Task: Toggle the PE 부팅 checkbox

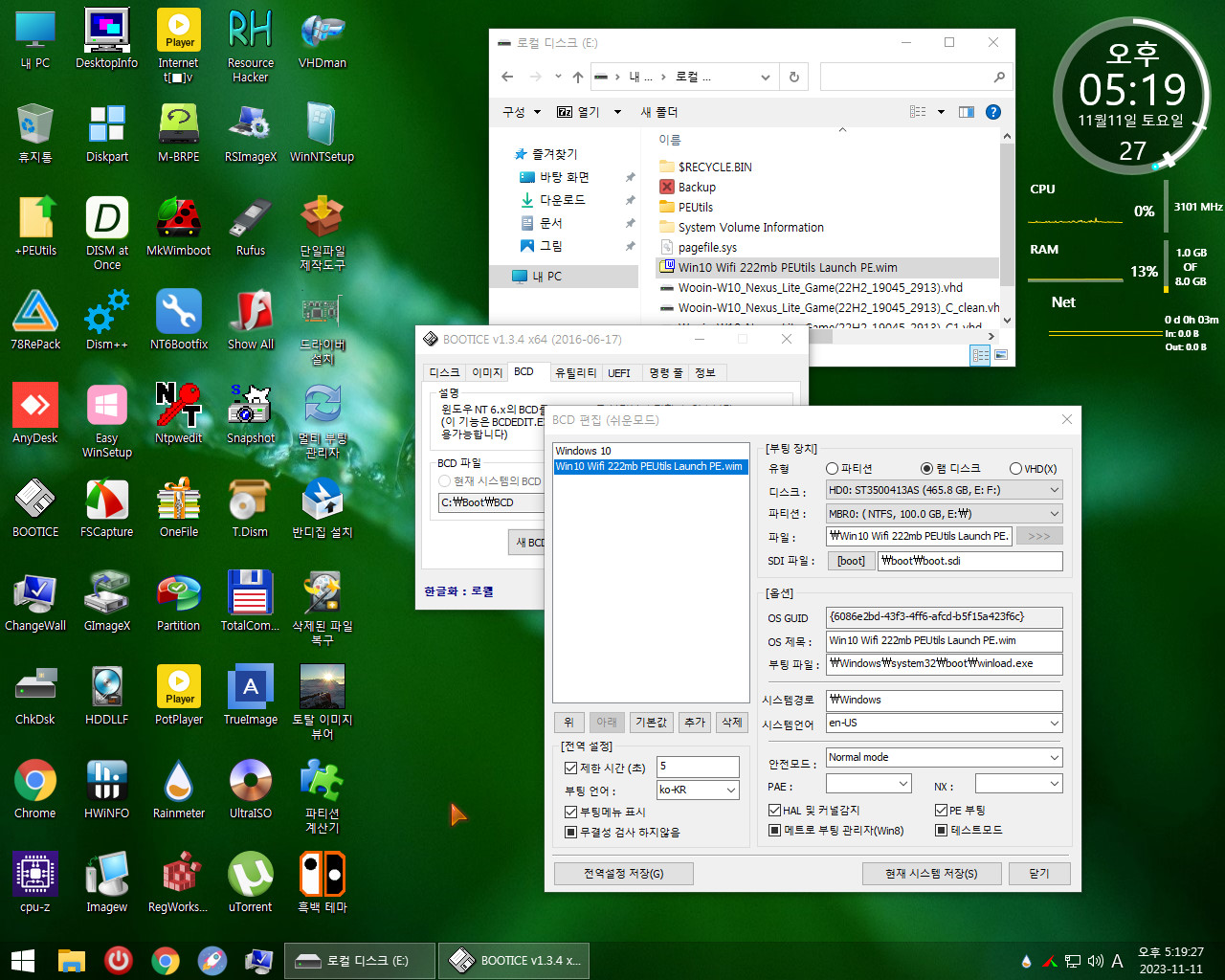Action: coord(941,810)
